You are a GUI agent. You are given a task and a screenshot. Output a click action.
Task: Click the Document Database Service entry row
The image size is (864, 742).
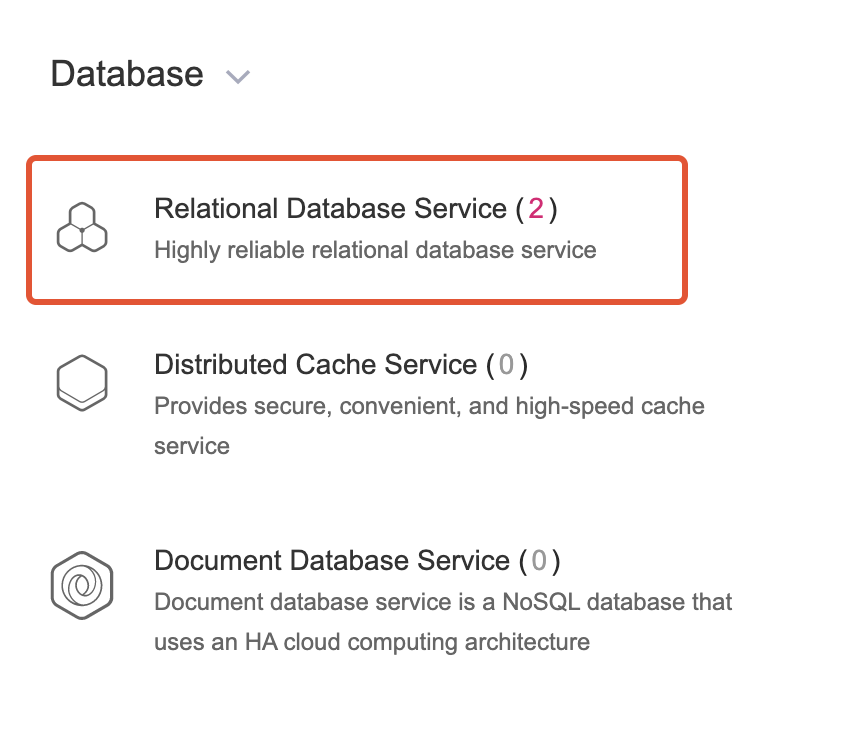click(391, 601)
